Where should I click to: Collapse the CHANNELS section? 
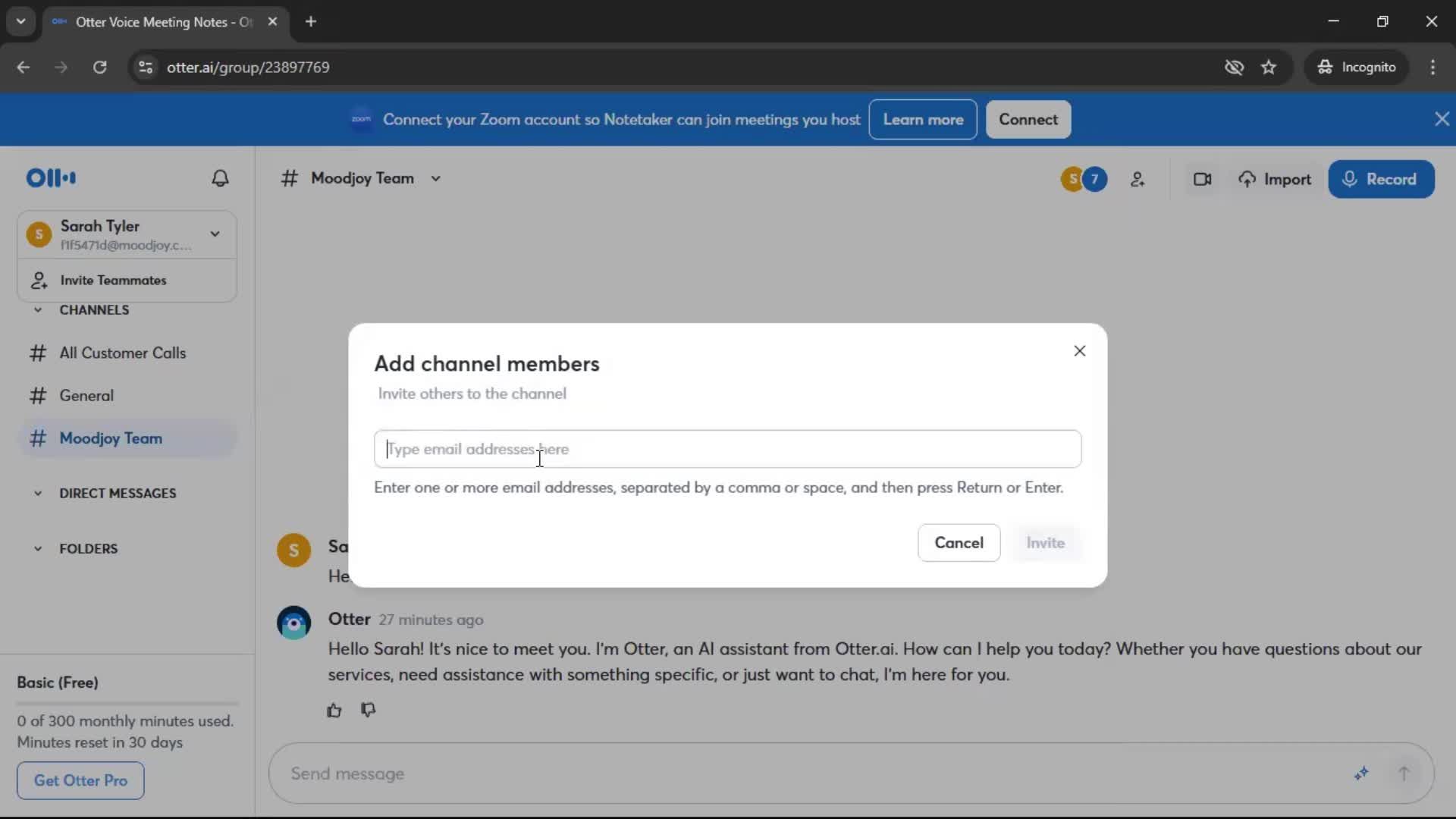[x=38, y=310]
